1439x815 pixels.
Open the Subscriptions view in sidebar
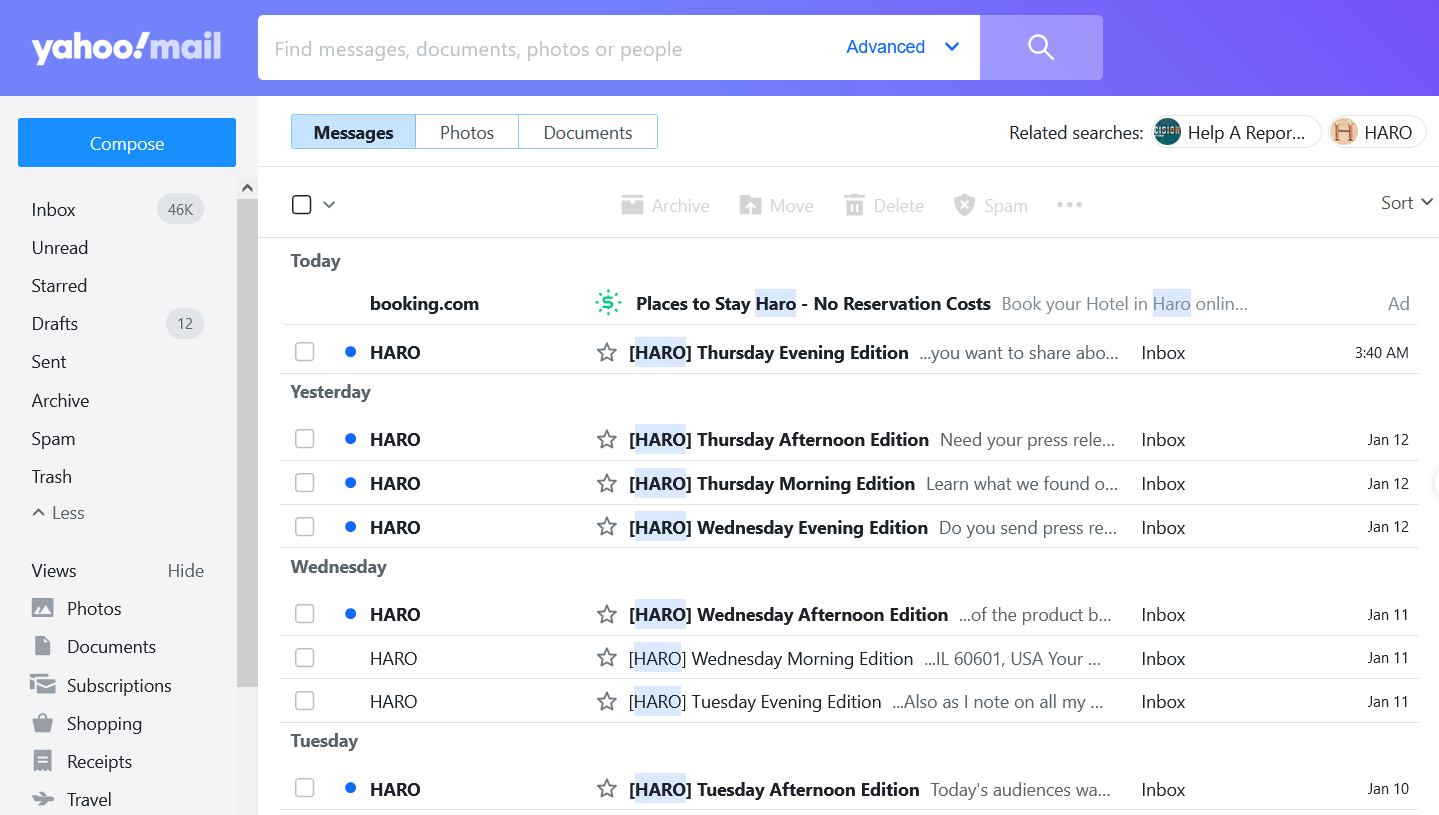click(x=101, y=685)
